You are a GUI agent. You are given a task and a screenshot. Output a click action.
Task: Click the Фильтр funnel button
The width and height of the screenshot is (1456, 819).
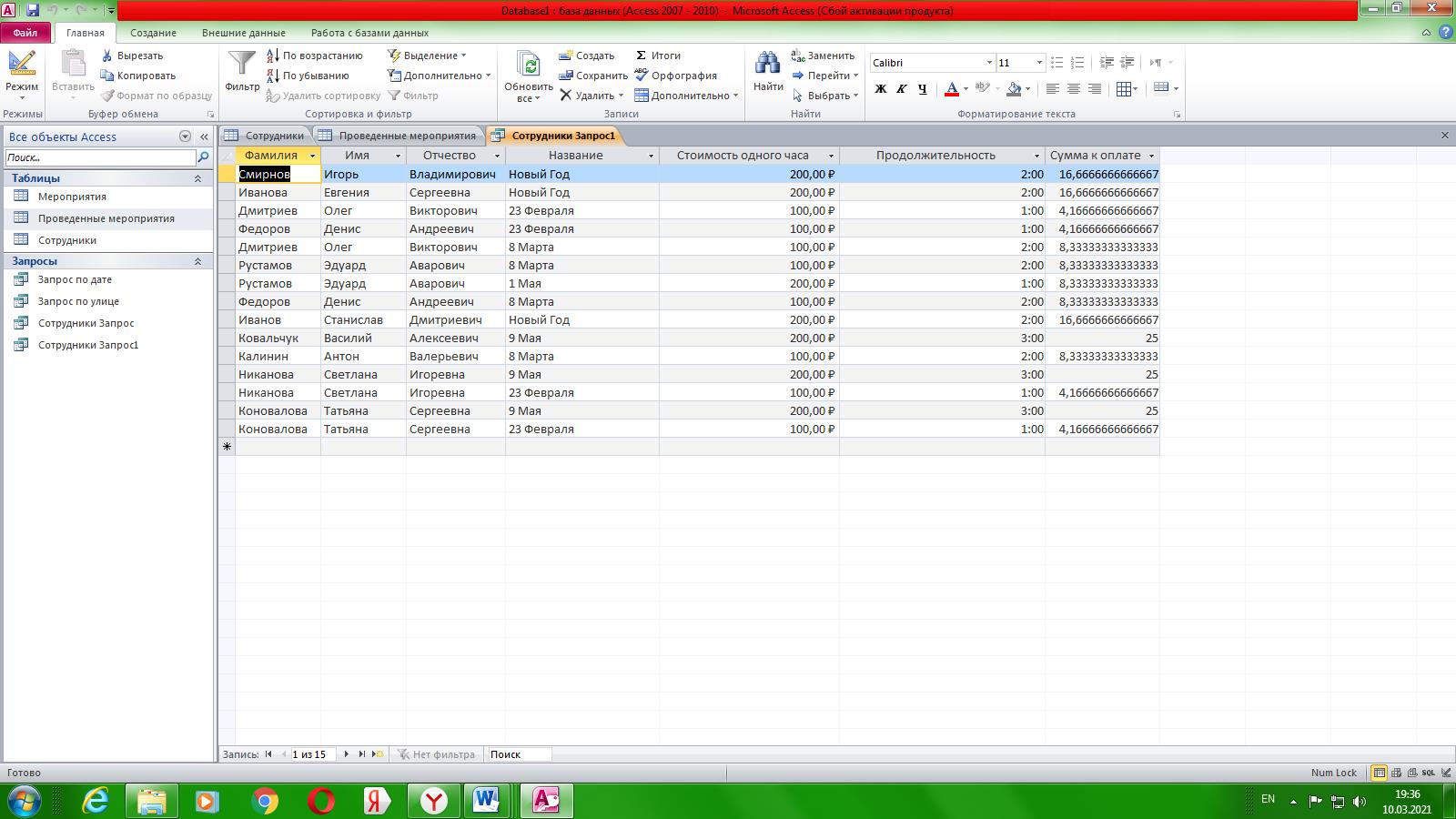(x=242, y=70)
